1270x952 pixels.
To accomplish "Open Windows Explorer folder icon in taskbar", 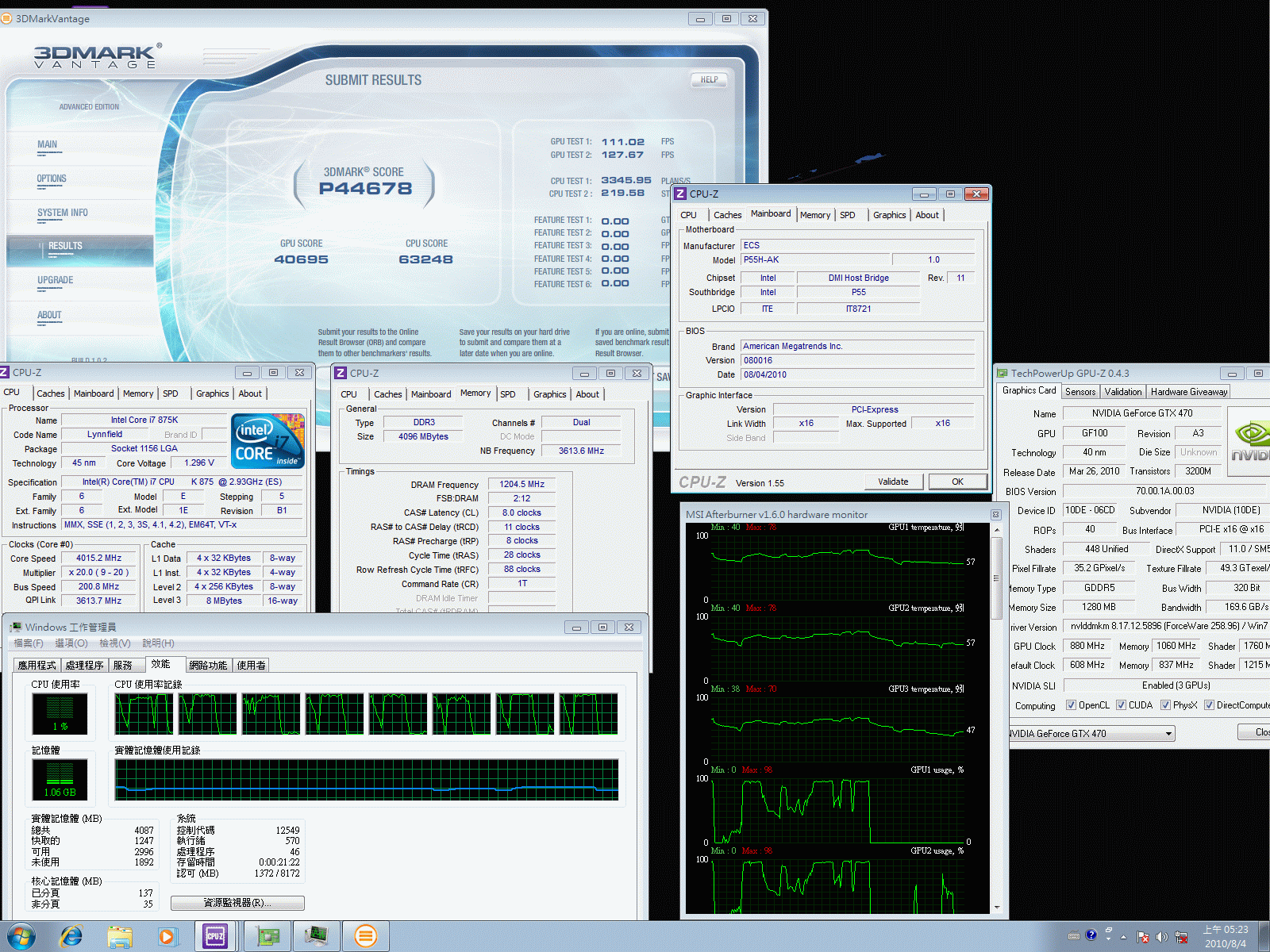I will click(120, 937).
